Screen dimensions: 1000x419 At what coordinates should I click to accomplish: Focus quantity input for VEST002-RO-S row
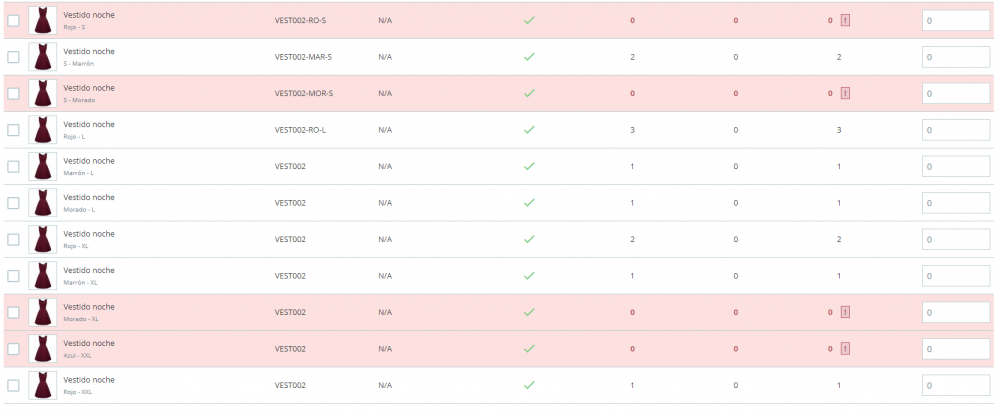click(x=956, y=20)
